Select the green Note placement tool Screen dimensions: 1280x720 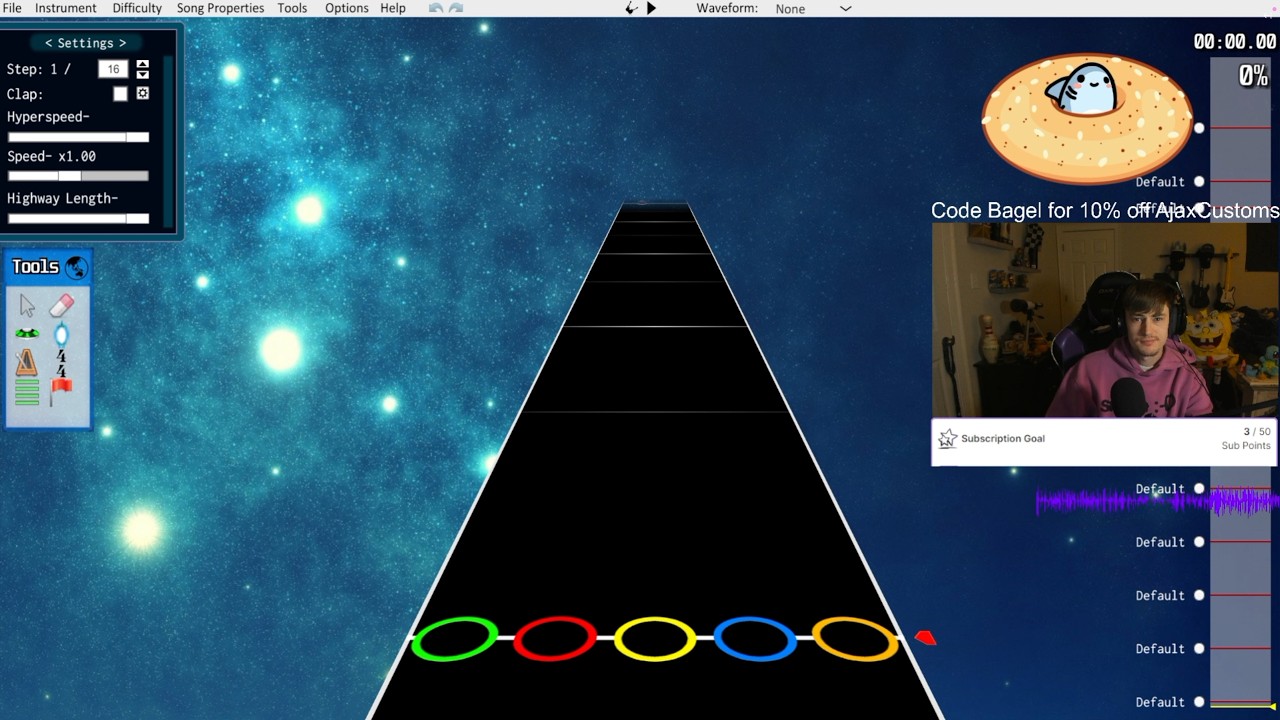(27, 333)
